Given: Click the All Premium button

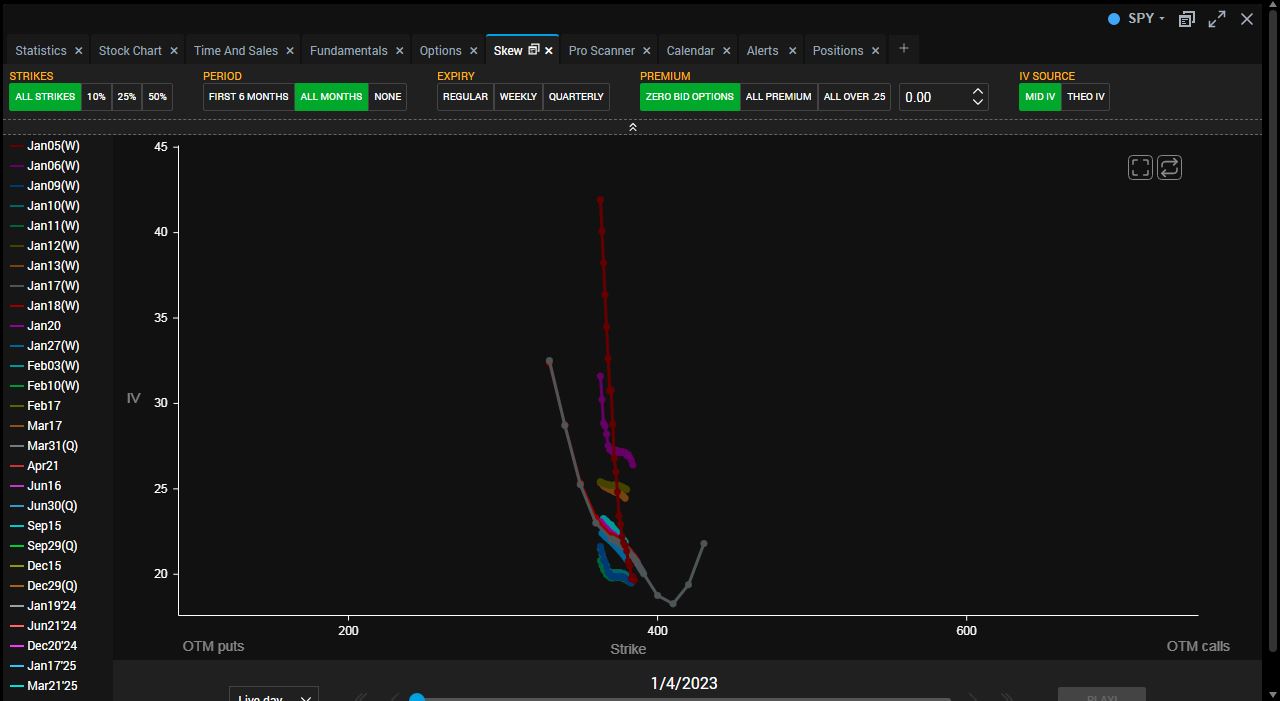Looking at the screenshot, I should coord(778,97).
